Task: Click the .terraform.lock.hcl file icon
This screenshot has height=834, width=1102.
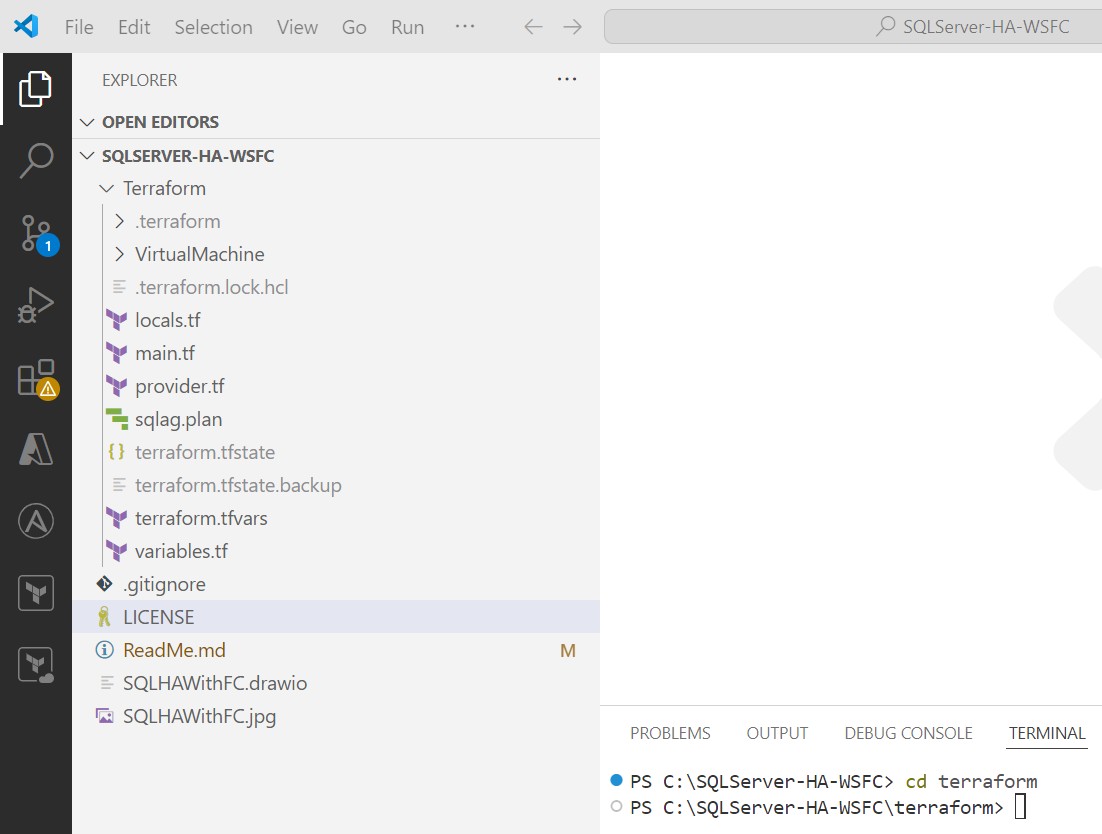Action: (x=119, y=287)
